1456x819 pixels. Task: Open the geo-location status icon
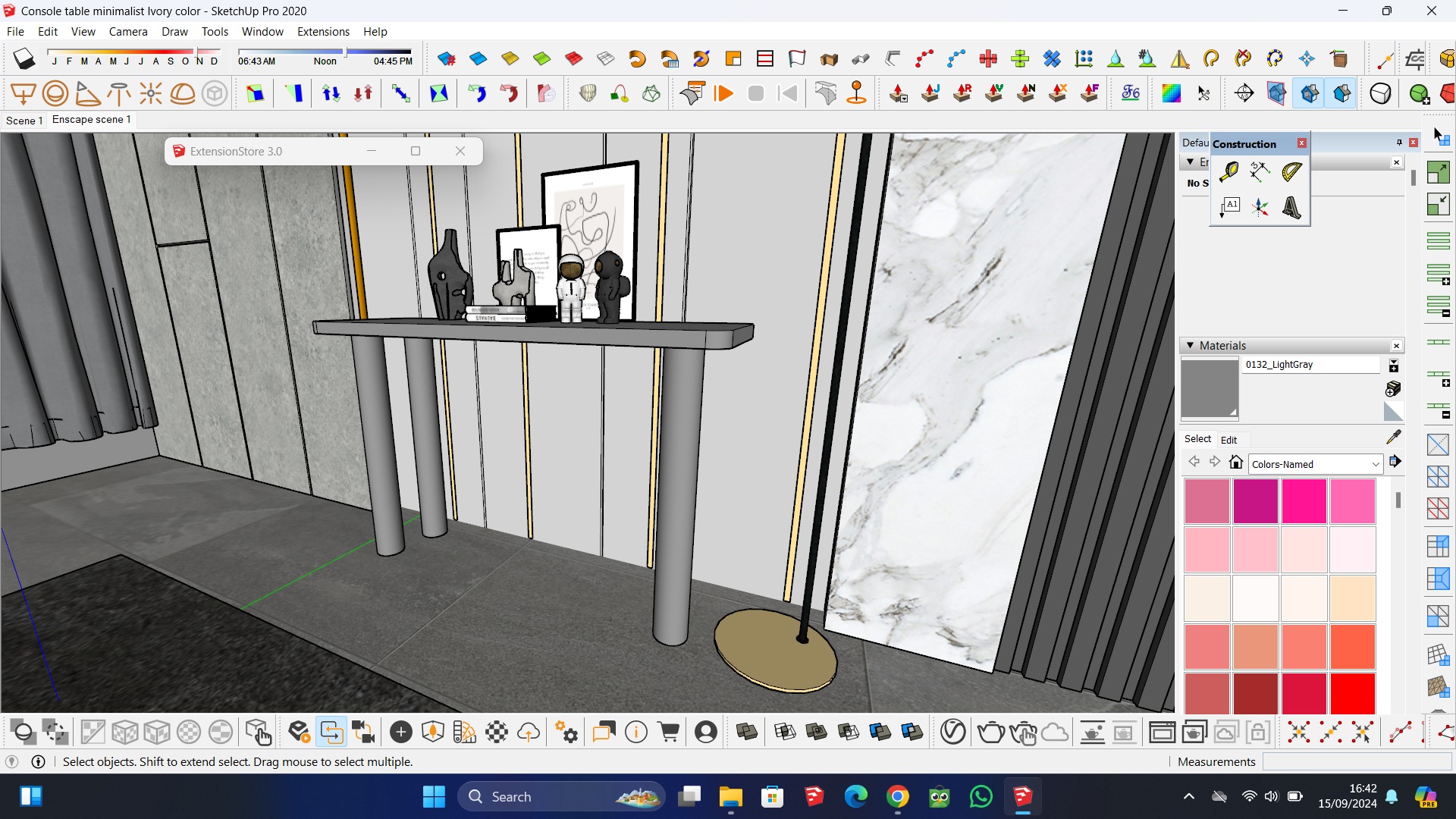coord(12,761)
